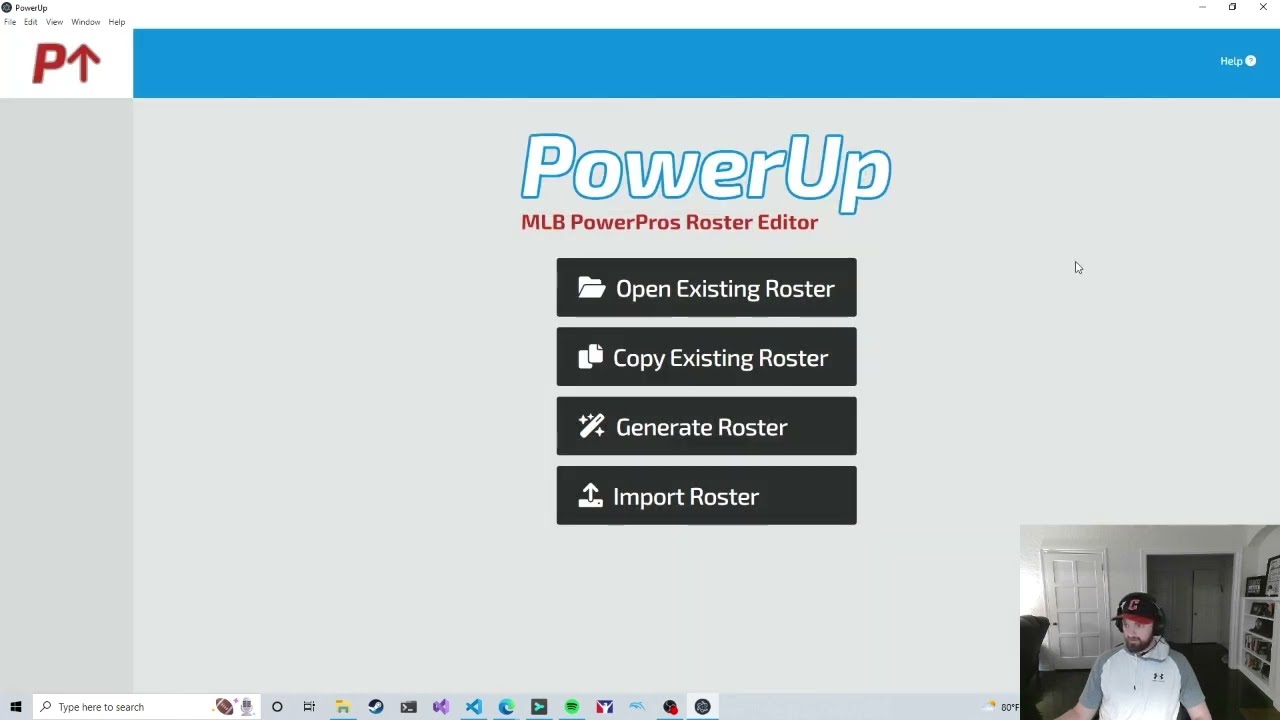The image size is (1280, 720).
Task: Open the red-black round taskbar icon
Action: [670, 707]
